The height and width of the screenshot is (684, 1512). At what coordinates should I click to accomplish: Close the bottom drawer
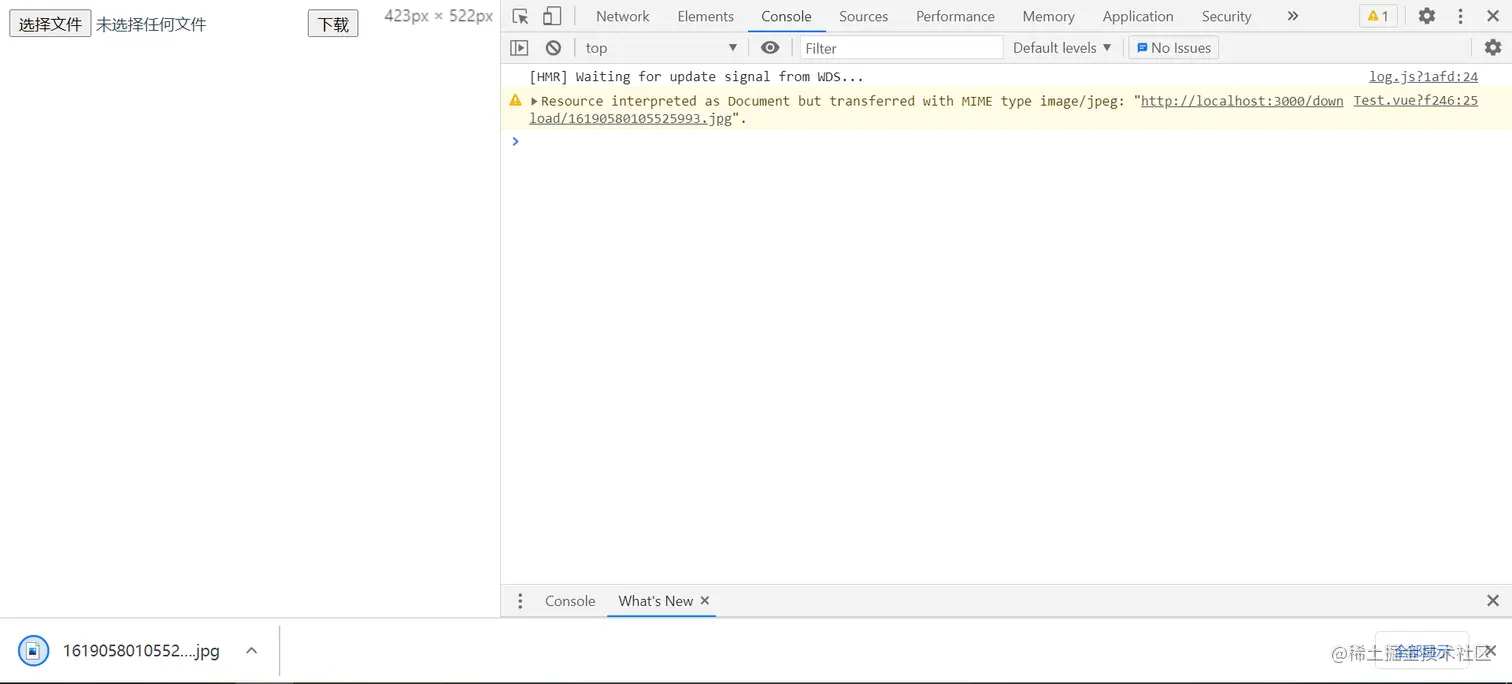tap(1493, 601)
